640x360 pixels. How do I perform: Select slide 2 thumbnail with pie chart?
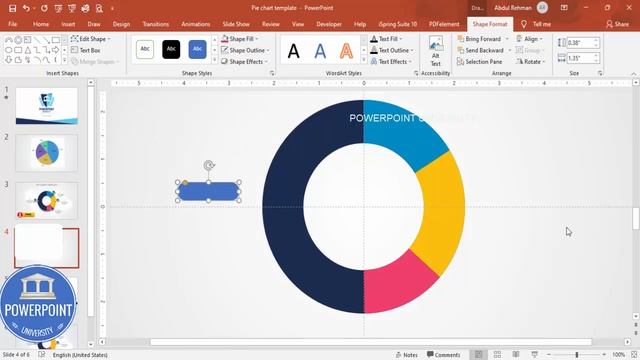(47, 153)
